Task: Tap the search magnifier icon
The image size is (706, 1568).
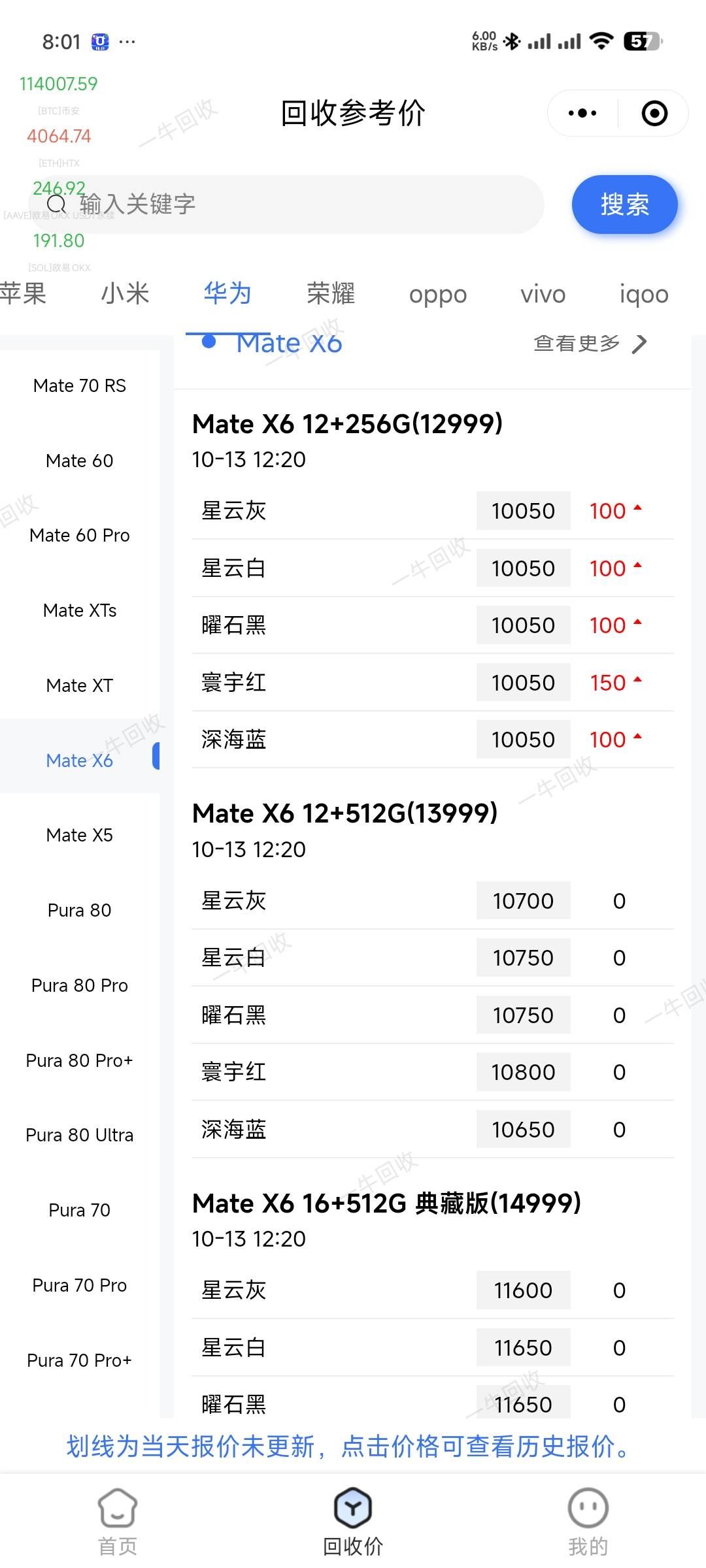Action: click(58, 204)
